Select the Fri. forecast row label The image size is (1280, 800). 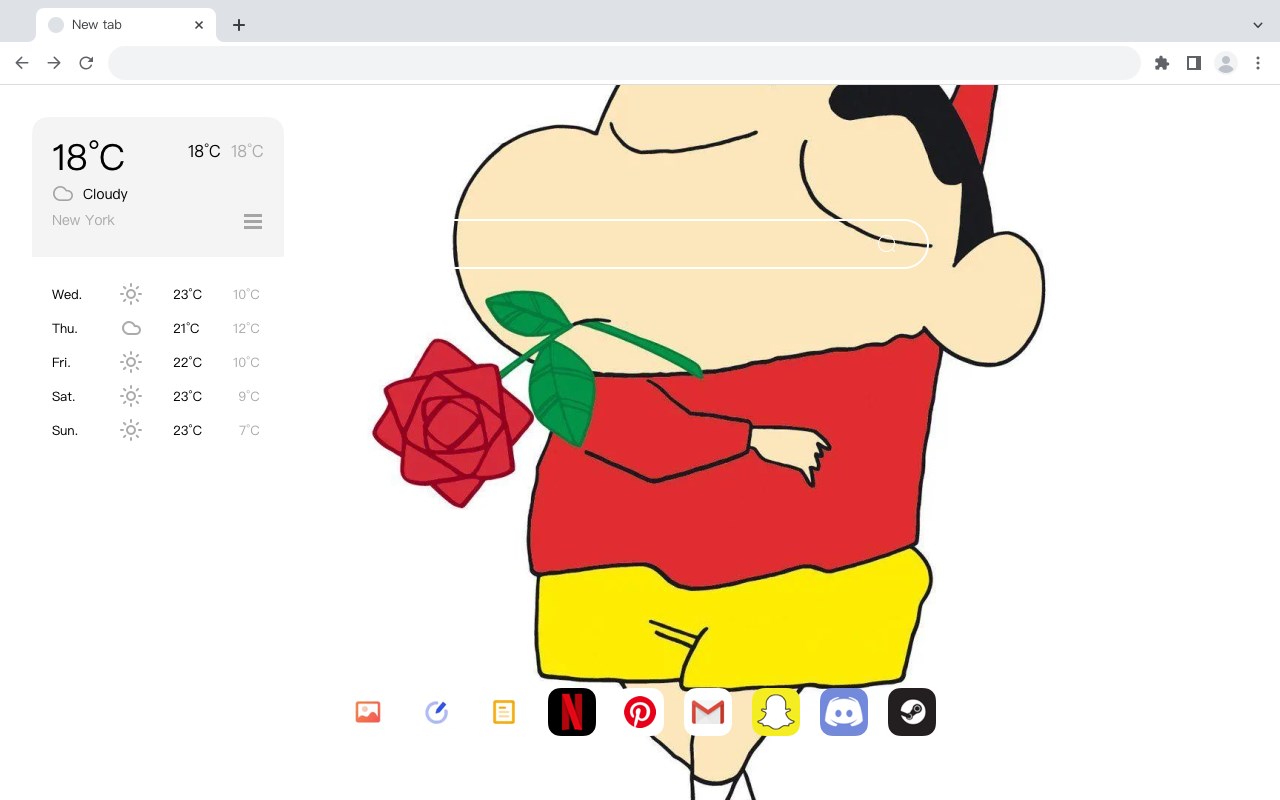[61, 362]
